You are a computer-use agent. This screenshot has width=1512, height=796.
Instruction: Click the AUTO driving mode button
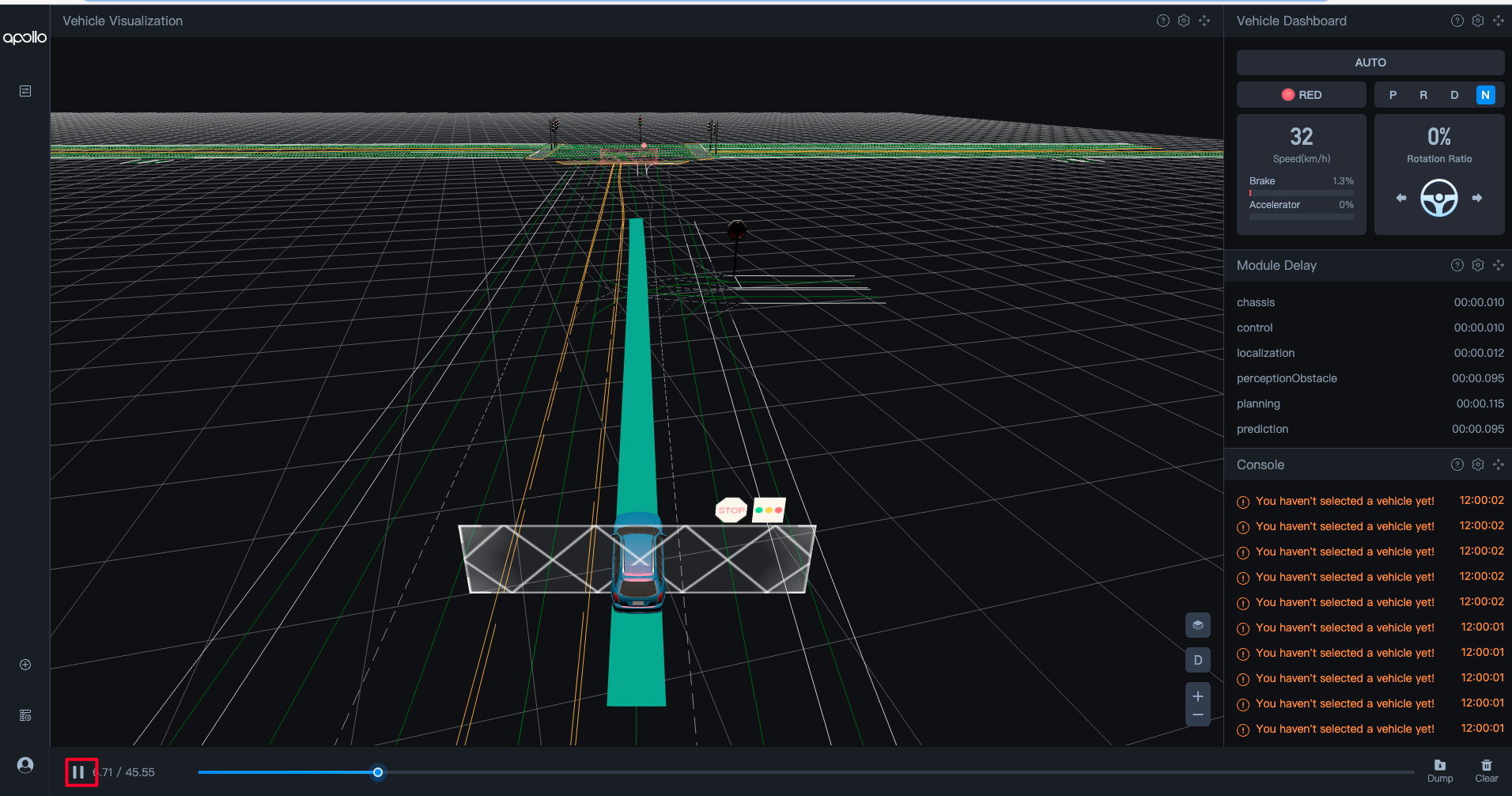click(x=1370, y=63)
